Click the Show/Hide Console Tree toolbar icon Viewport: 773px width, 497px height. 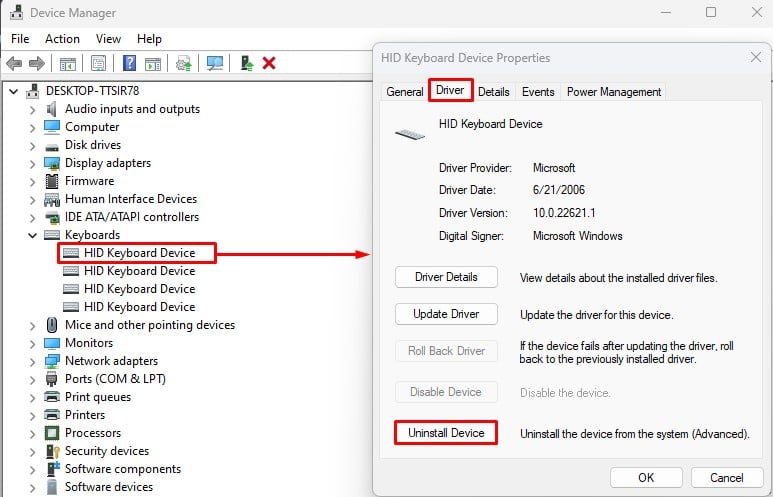tap(68, 64)
